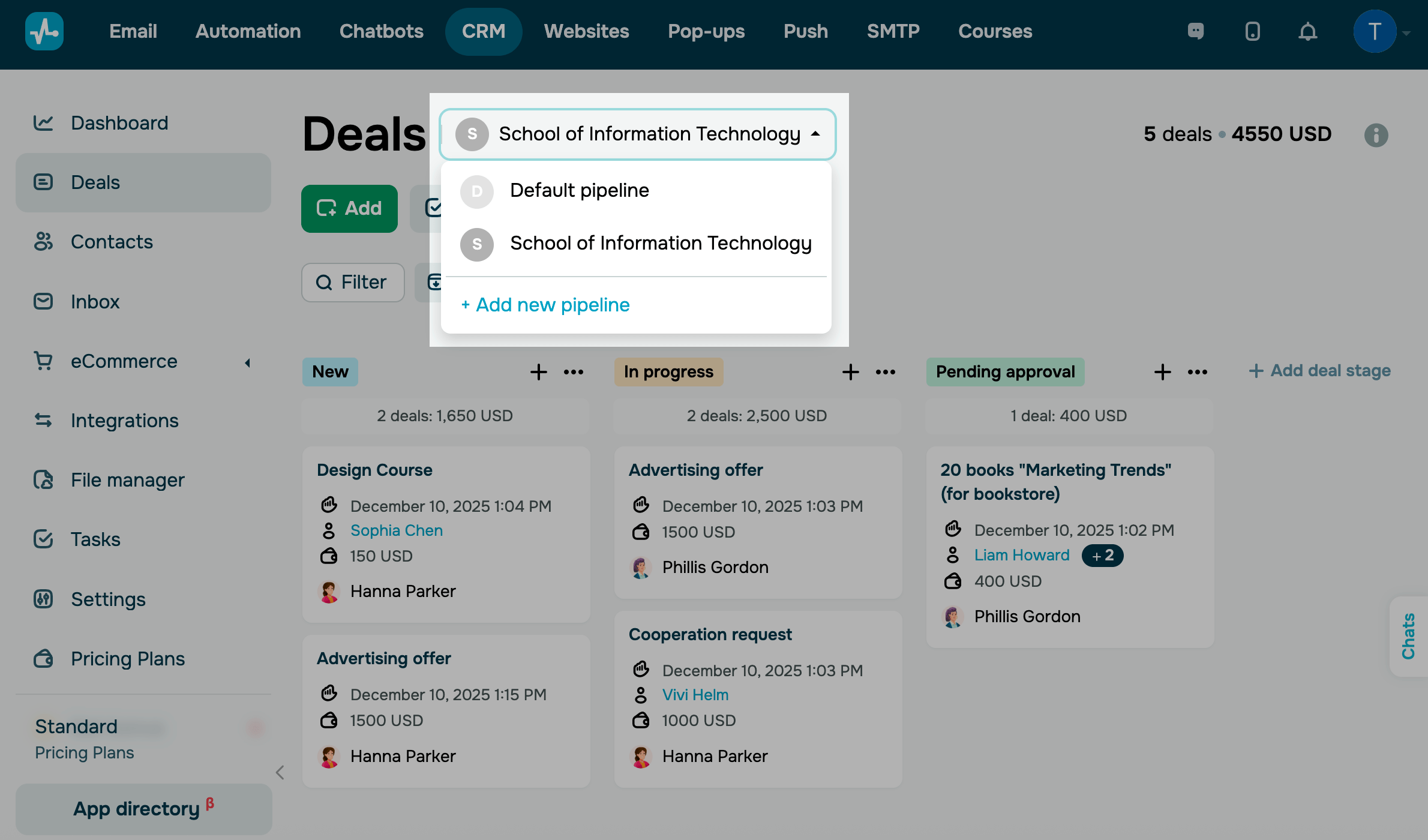Screen dimensions: 1428x840
Task: Open three-dot menu for In progress stage
Action: 885,372
